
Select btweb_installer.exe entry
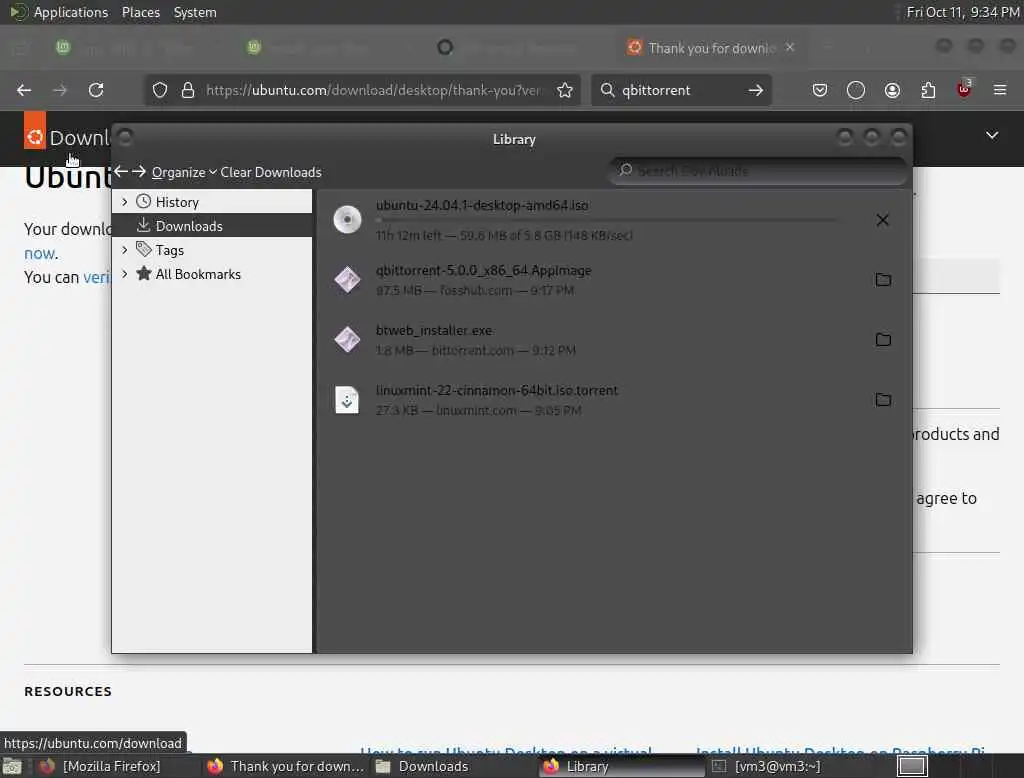(x=614, y=340)
